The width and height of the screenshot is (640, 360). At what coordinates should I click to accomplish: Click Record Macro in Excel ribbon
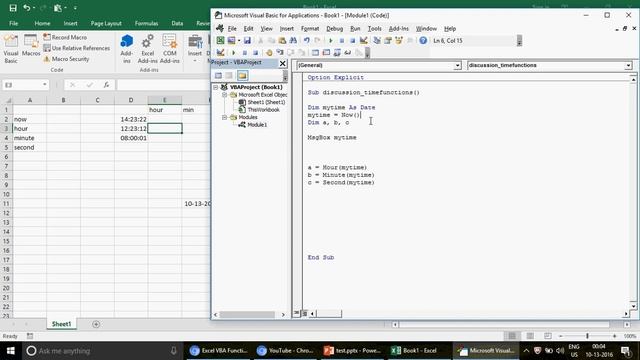click(x=65, y=37)
